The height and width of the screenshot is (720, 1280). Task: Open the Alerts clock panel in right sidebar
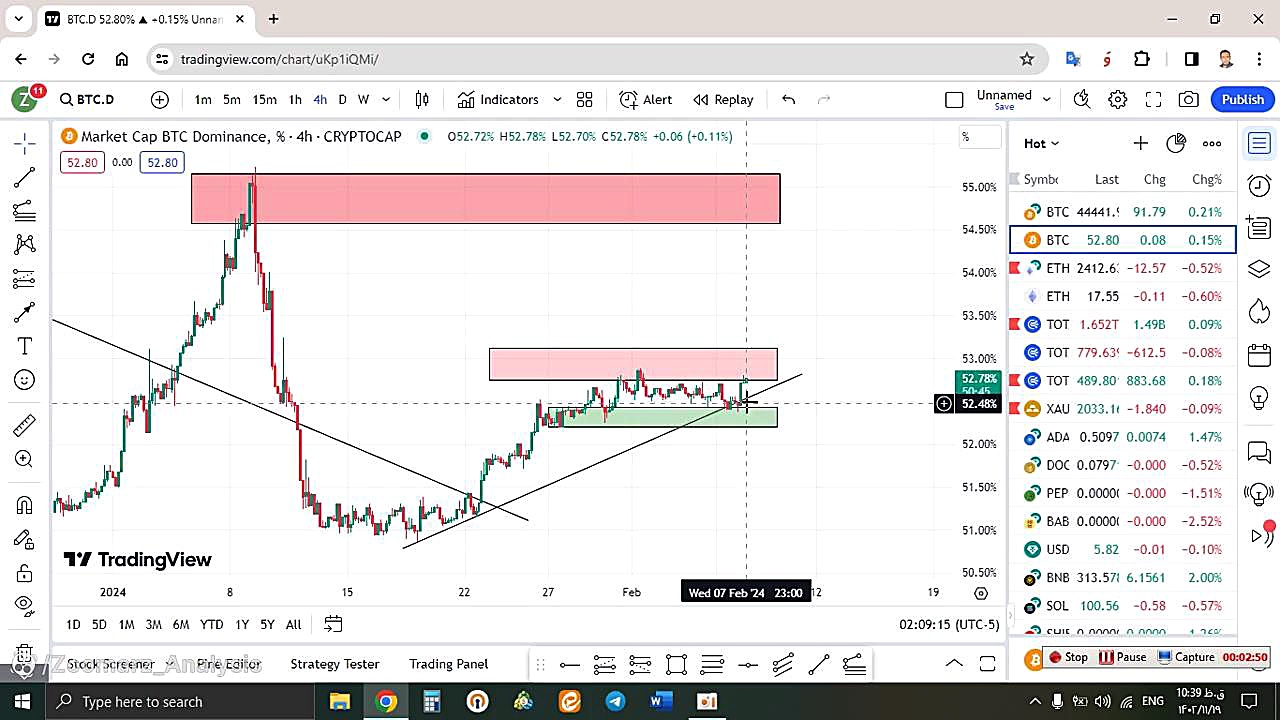[x=1259, y=186]
